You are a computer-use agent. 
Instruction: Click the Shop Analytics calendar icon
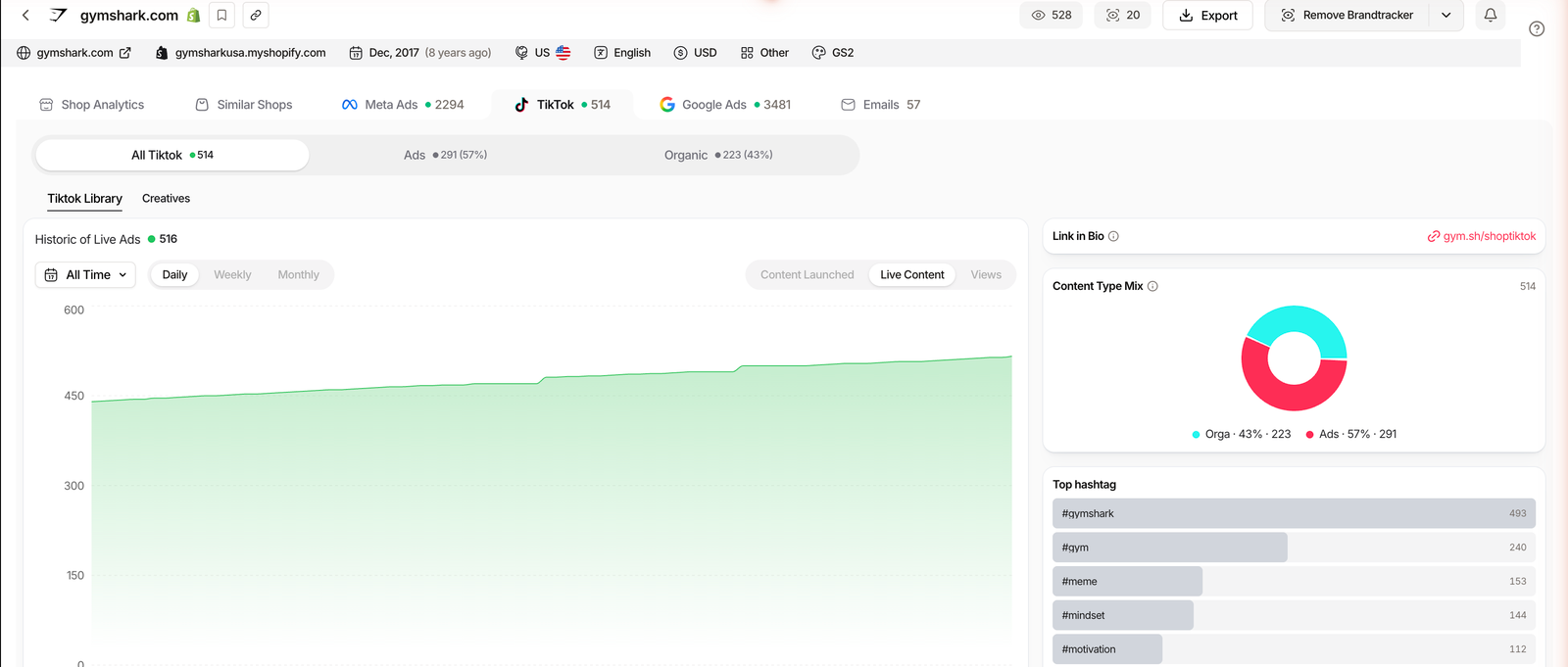[x=46, y=105]
